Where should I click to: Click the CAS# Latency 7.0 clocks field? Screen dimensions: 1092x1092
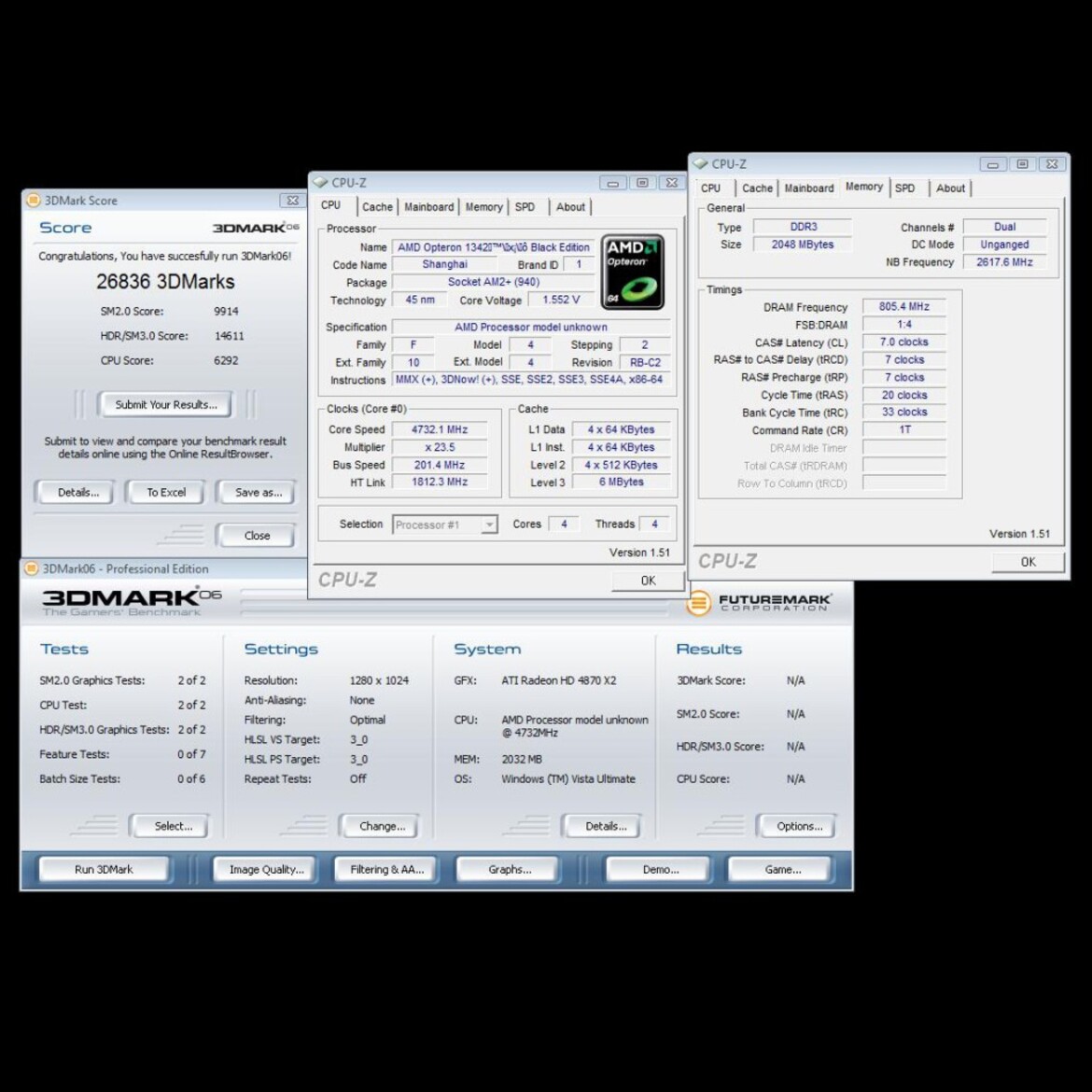pyautogui.click(x=904, y=342)
